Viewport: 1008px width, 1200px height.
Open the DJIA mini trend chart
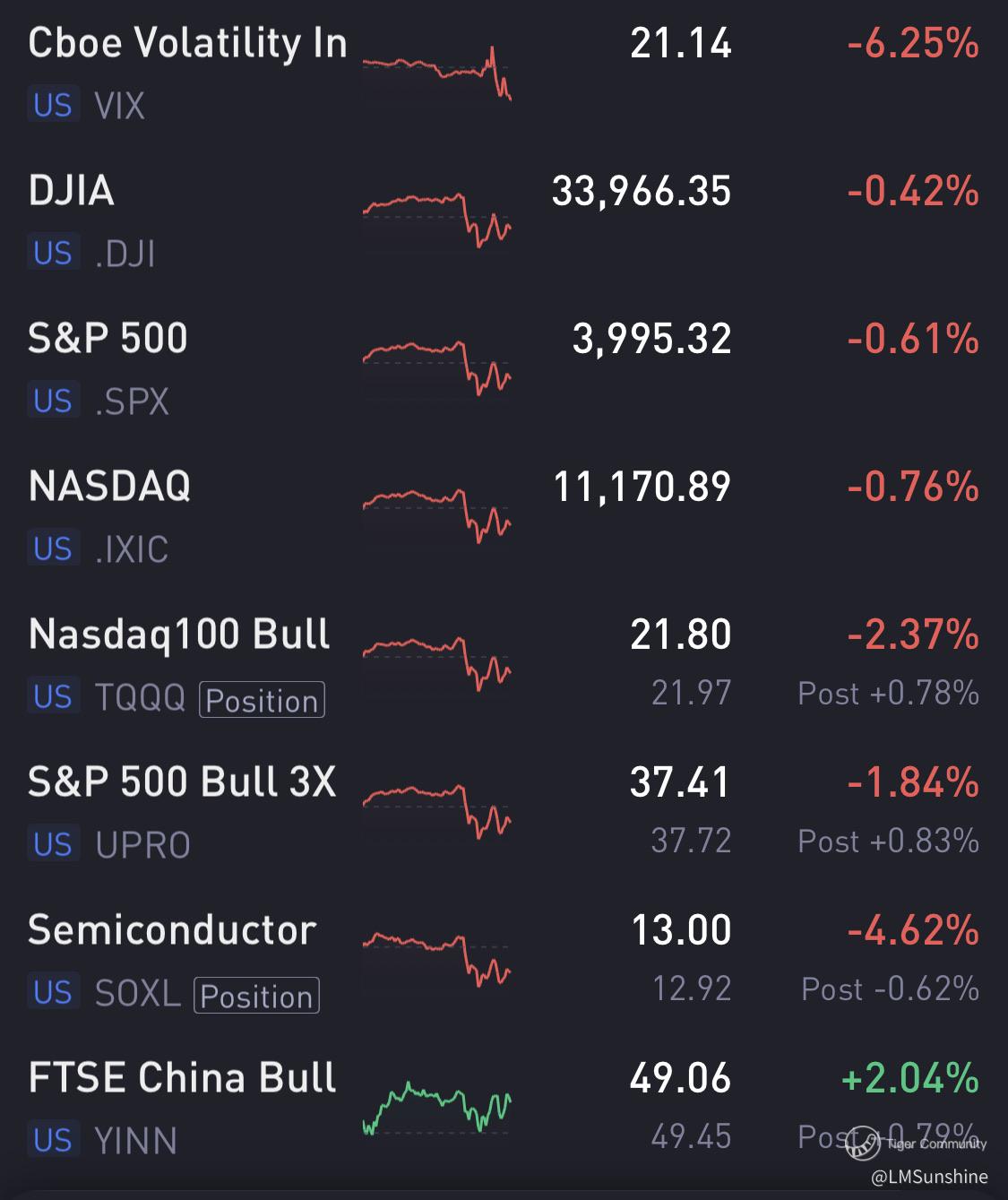pyautogui.click(x=436, y=218)
